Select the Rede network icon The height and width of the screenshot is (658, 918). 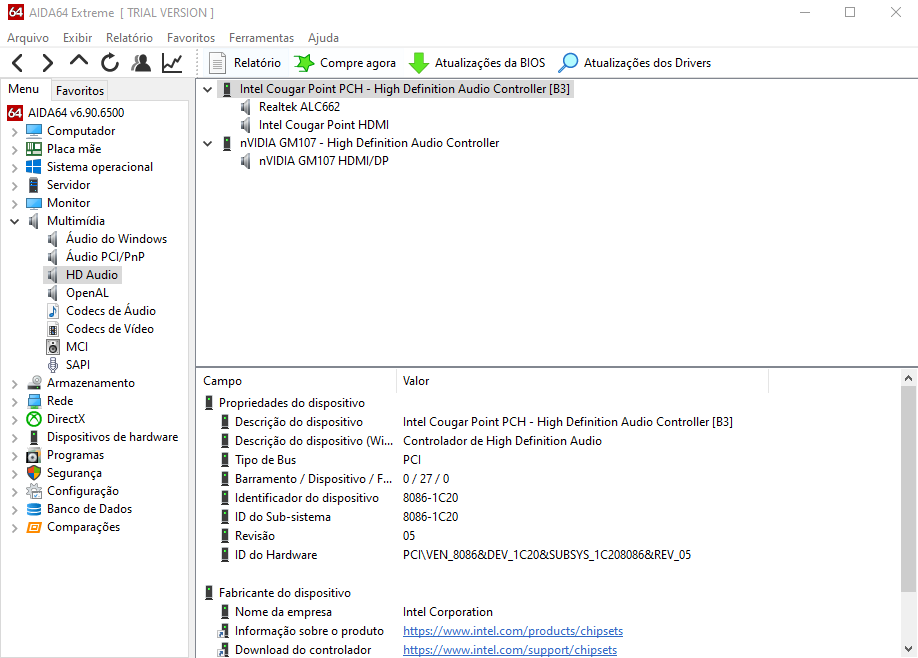tap(34, 401)
